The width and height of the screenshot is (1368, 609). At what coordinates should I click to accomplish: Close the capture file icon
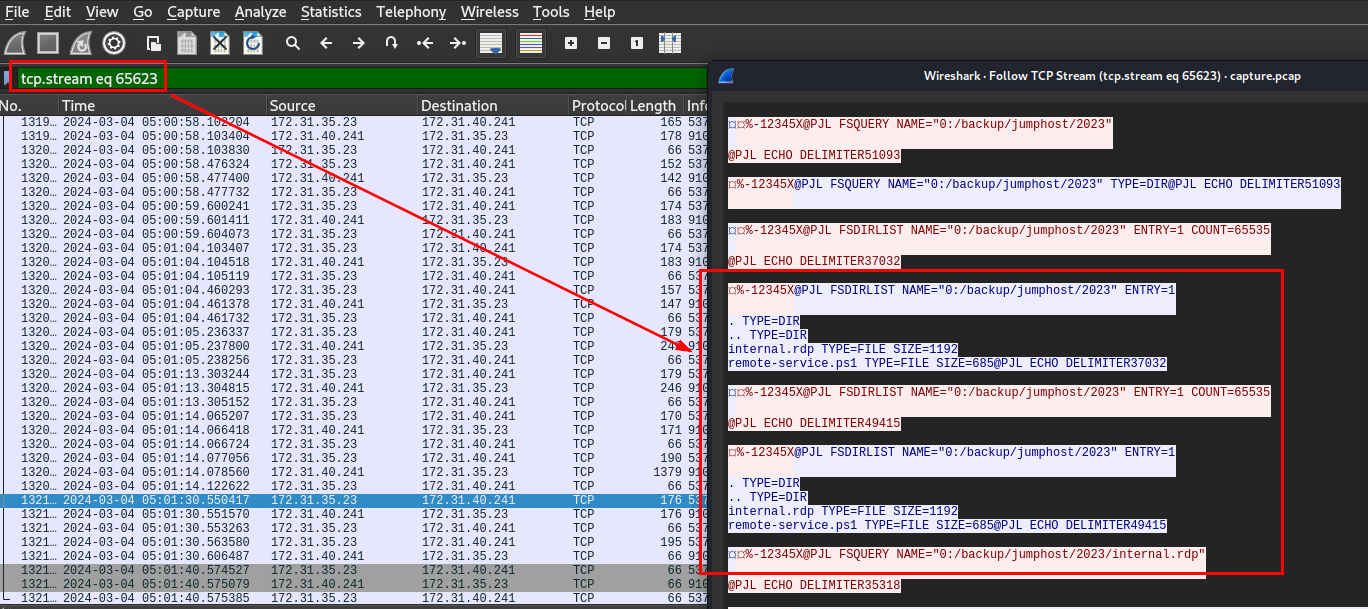[x=220, y=43]
